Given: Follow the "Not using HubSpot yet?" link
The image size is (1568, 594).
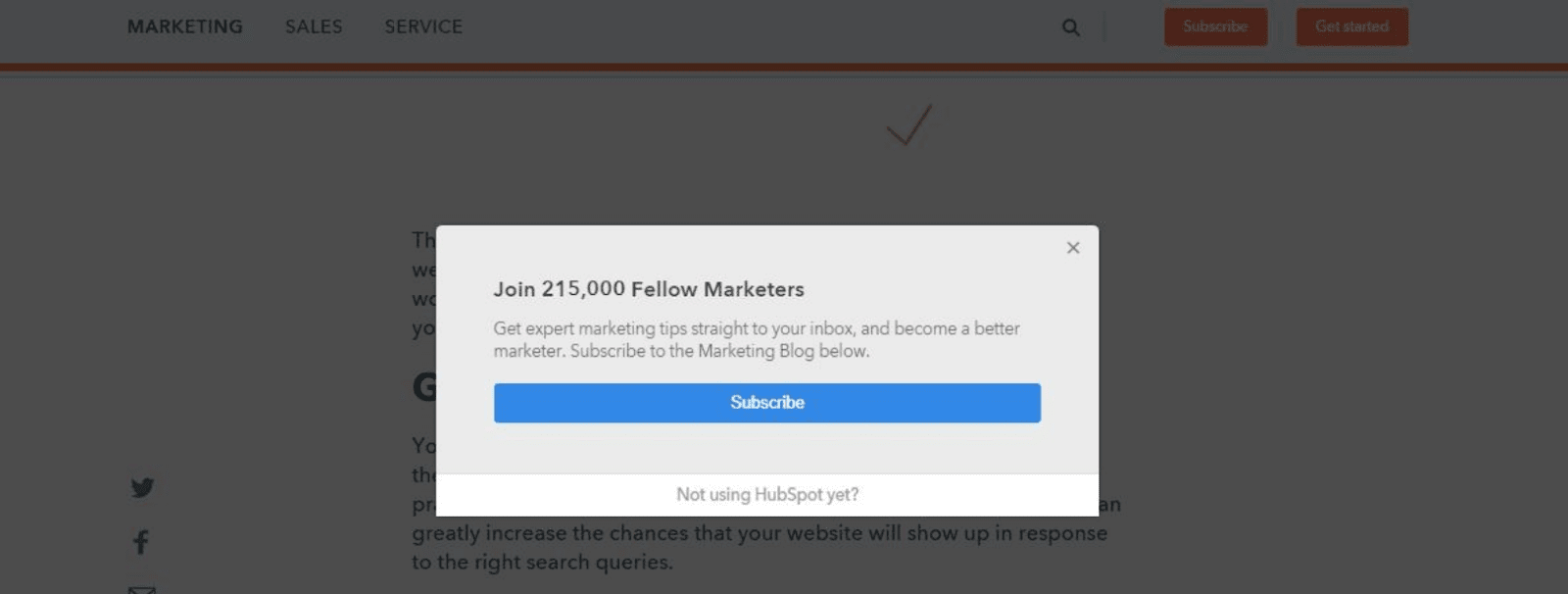Looking at the screenshot, I should coord(766,495).
